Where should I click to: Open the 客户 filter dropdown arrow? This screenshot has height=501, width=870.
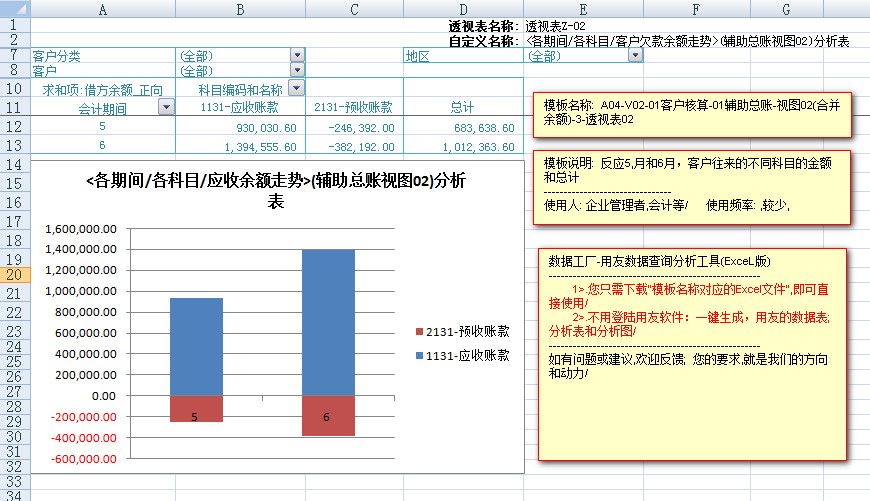(296, 71)
